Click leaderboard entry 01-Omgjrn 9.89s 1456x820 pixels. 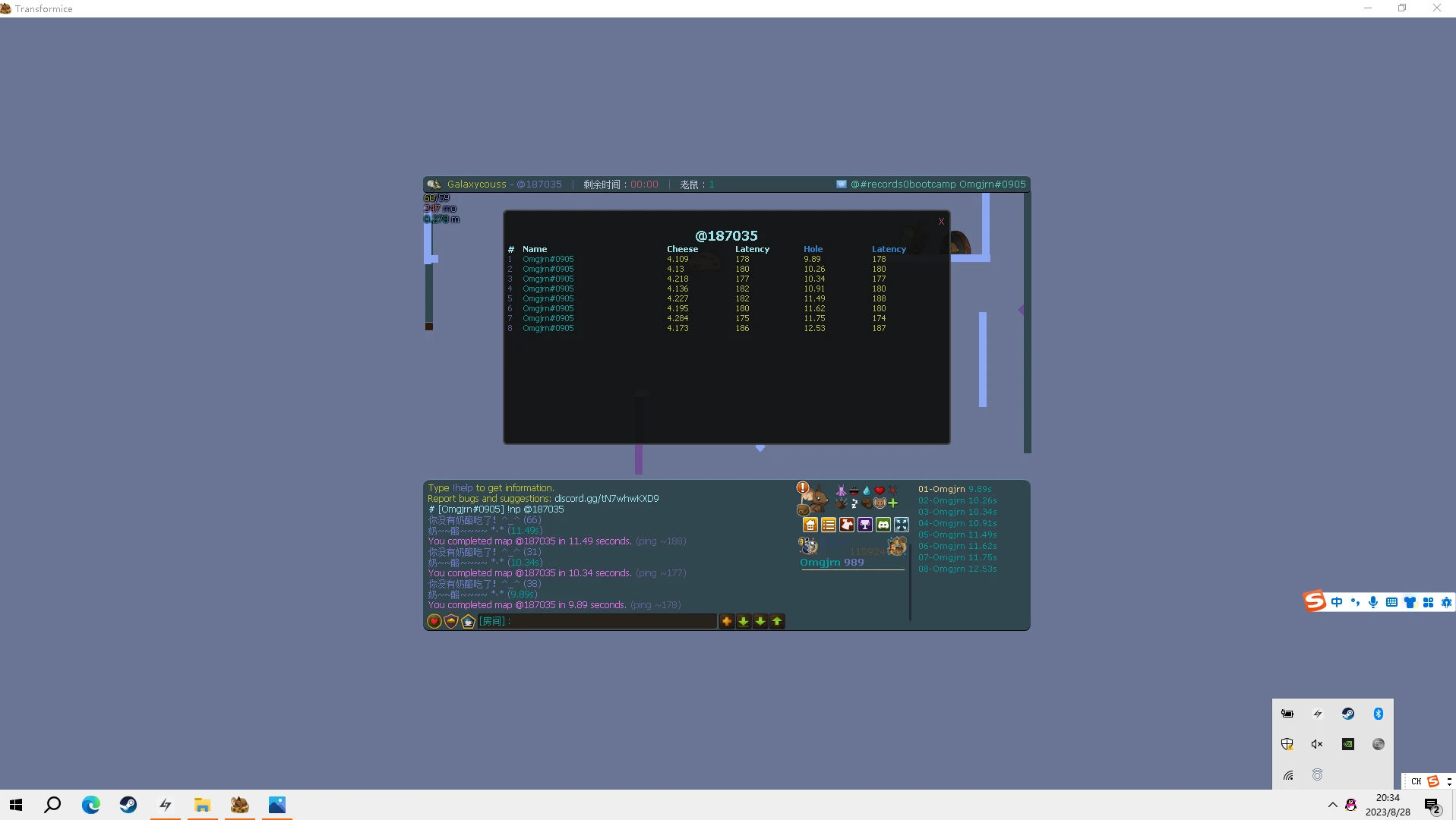[x=955, y=489]
